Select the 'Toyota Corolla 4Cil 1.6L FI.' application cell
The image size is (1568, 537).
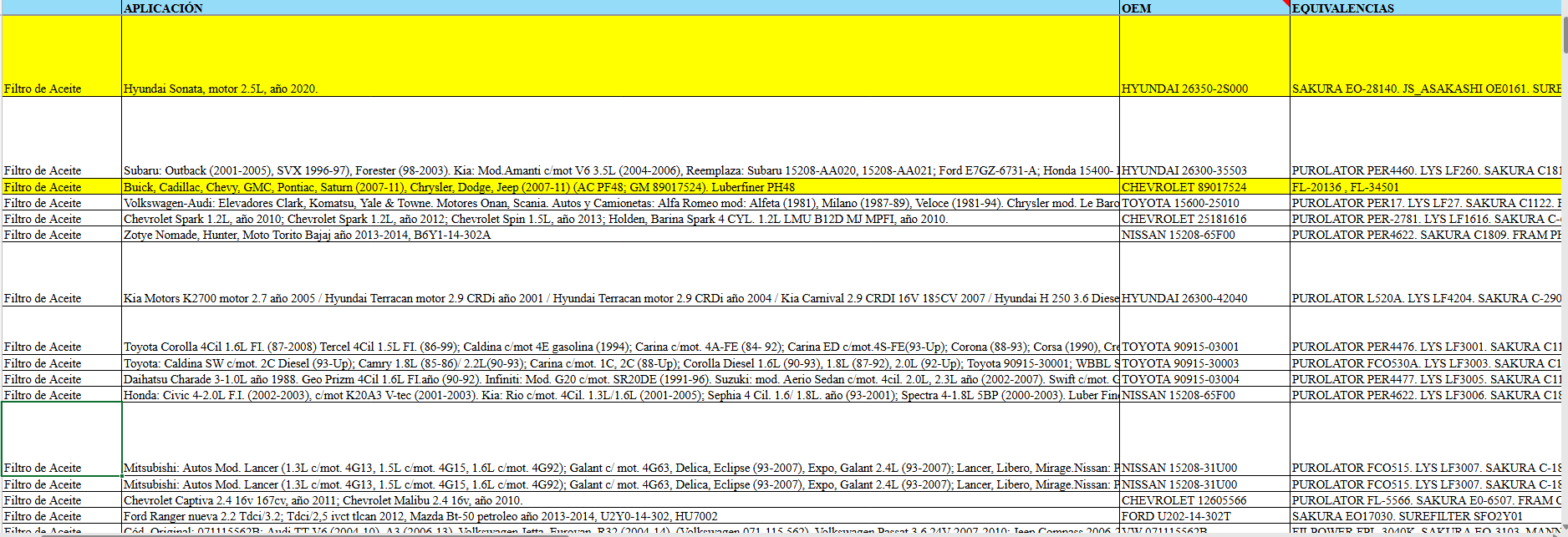[x=620, y=331]
